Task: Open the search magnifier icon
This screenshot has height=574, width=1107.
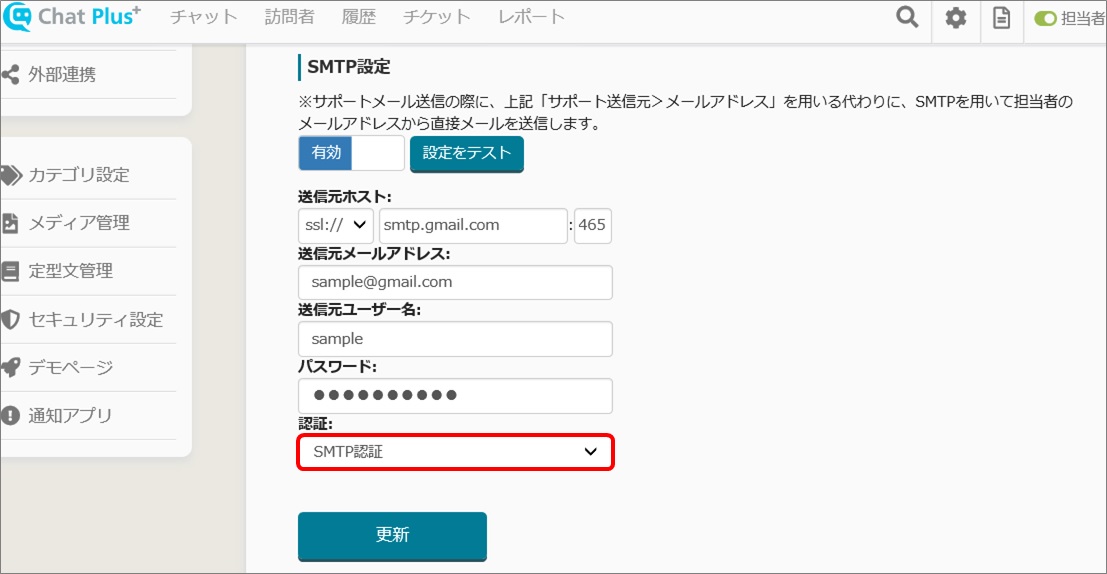Action: pyautogui.click(x=907, y=17)
